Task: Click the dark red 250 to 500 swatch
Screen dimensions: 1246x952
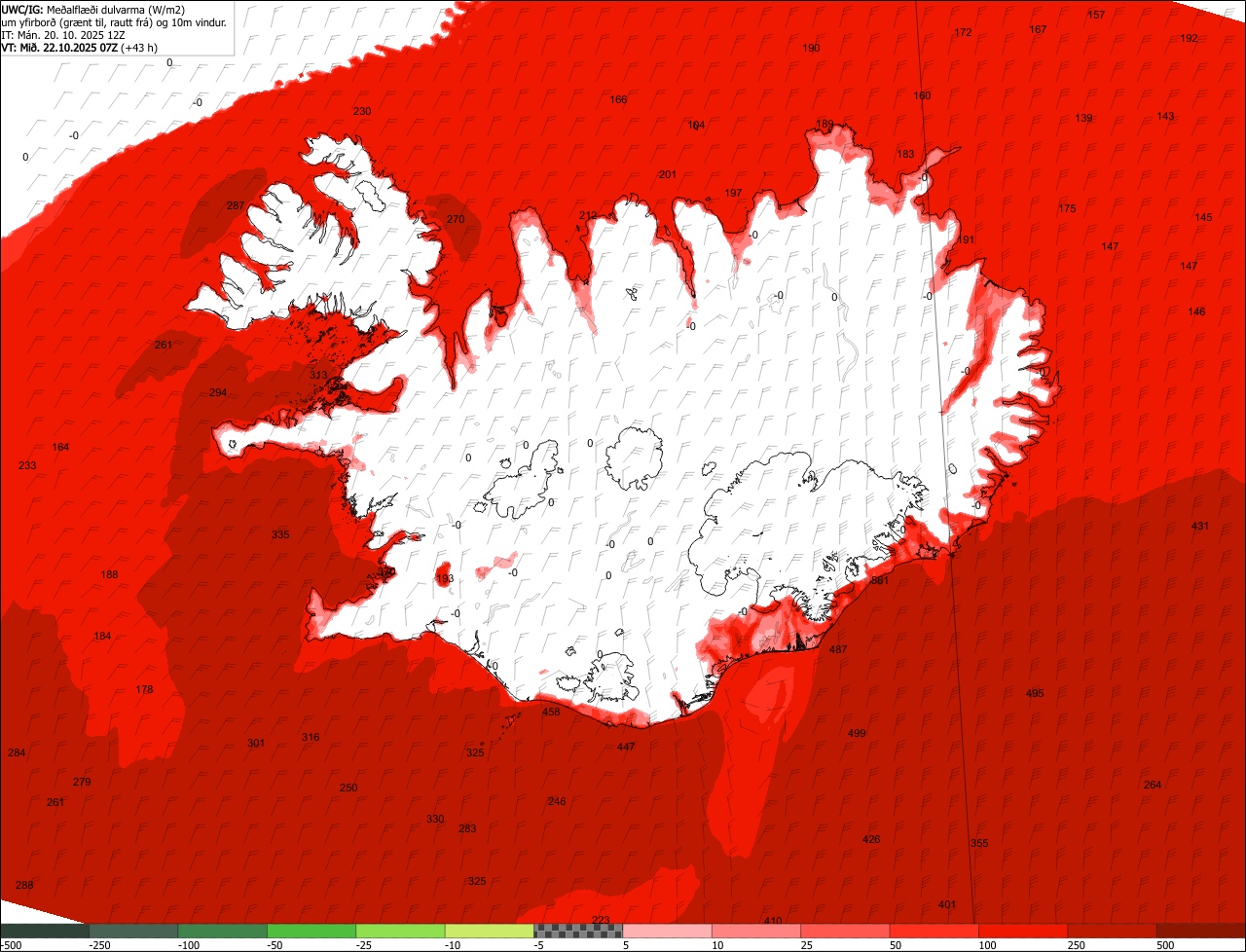Action: [1113, 931]
